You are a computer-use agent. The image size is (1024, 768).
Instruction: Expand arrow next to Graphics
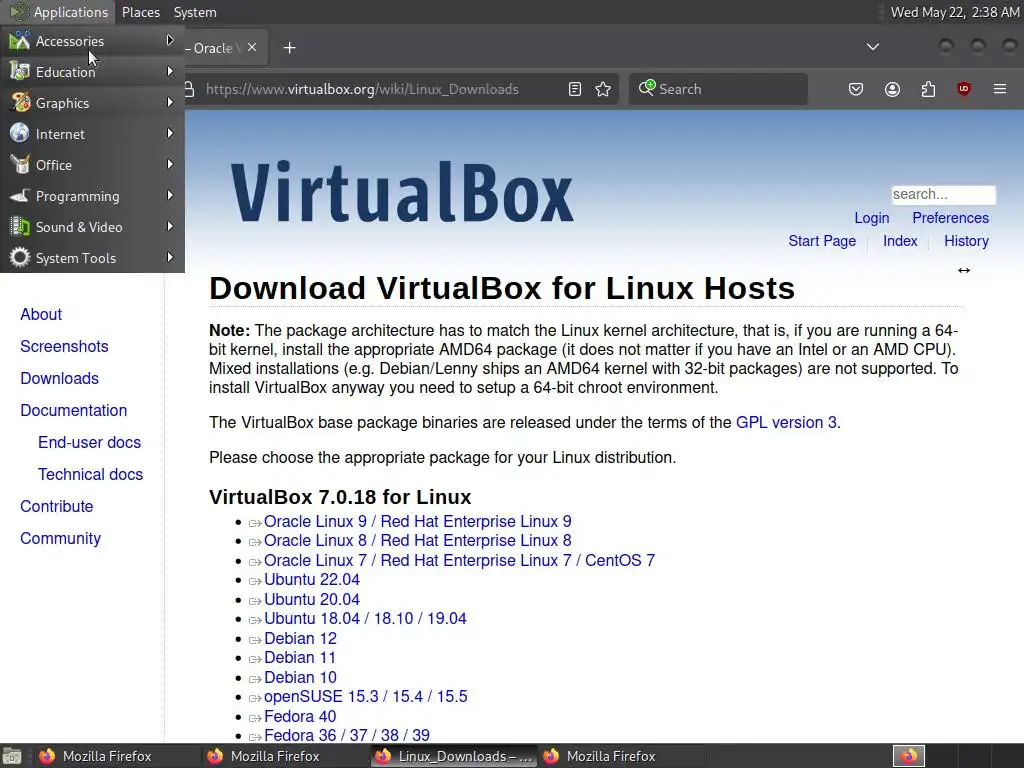(170, 102)
